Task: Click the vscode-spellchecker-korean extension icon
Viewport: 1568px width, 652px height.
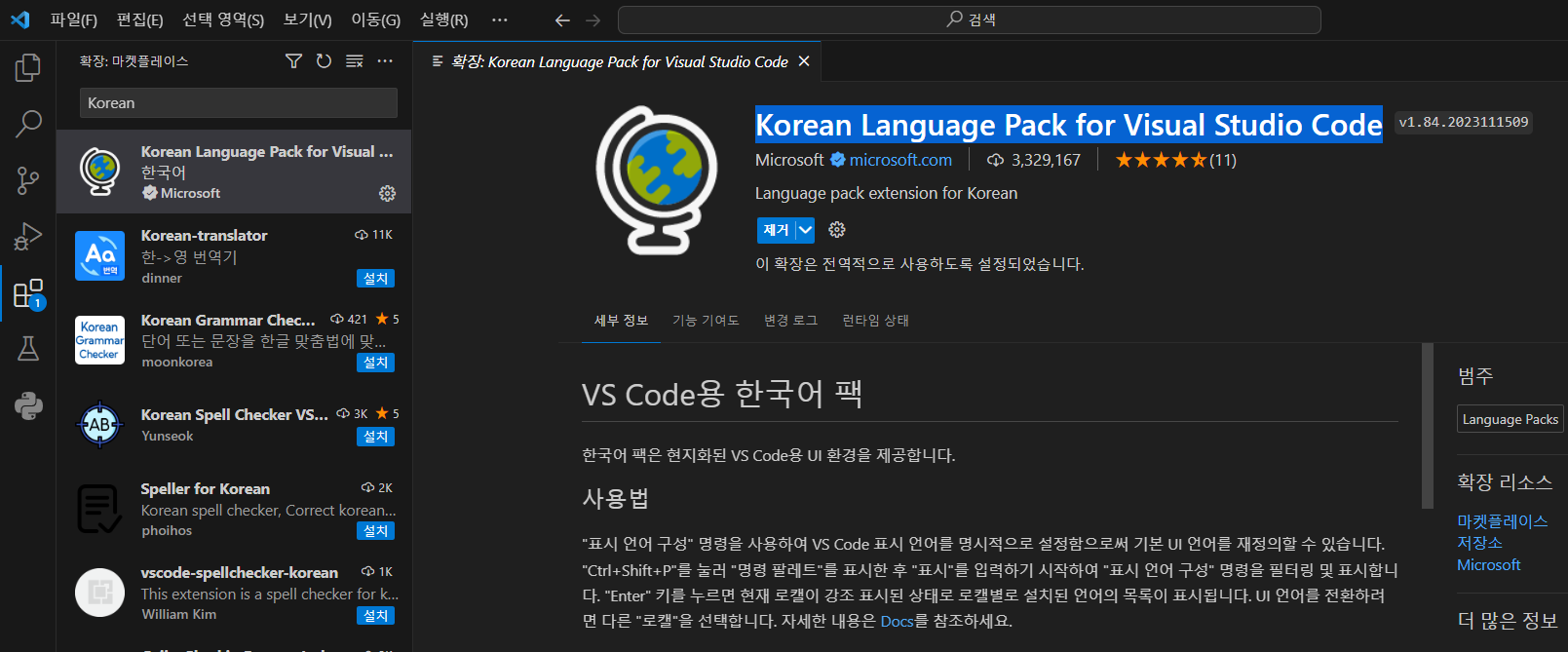Action: coord(99,593)
